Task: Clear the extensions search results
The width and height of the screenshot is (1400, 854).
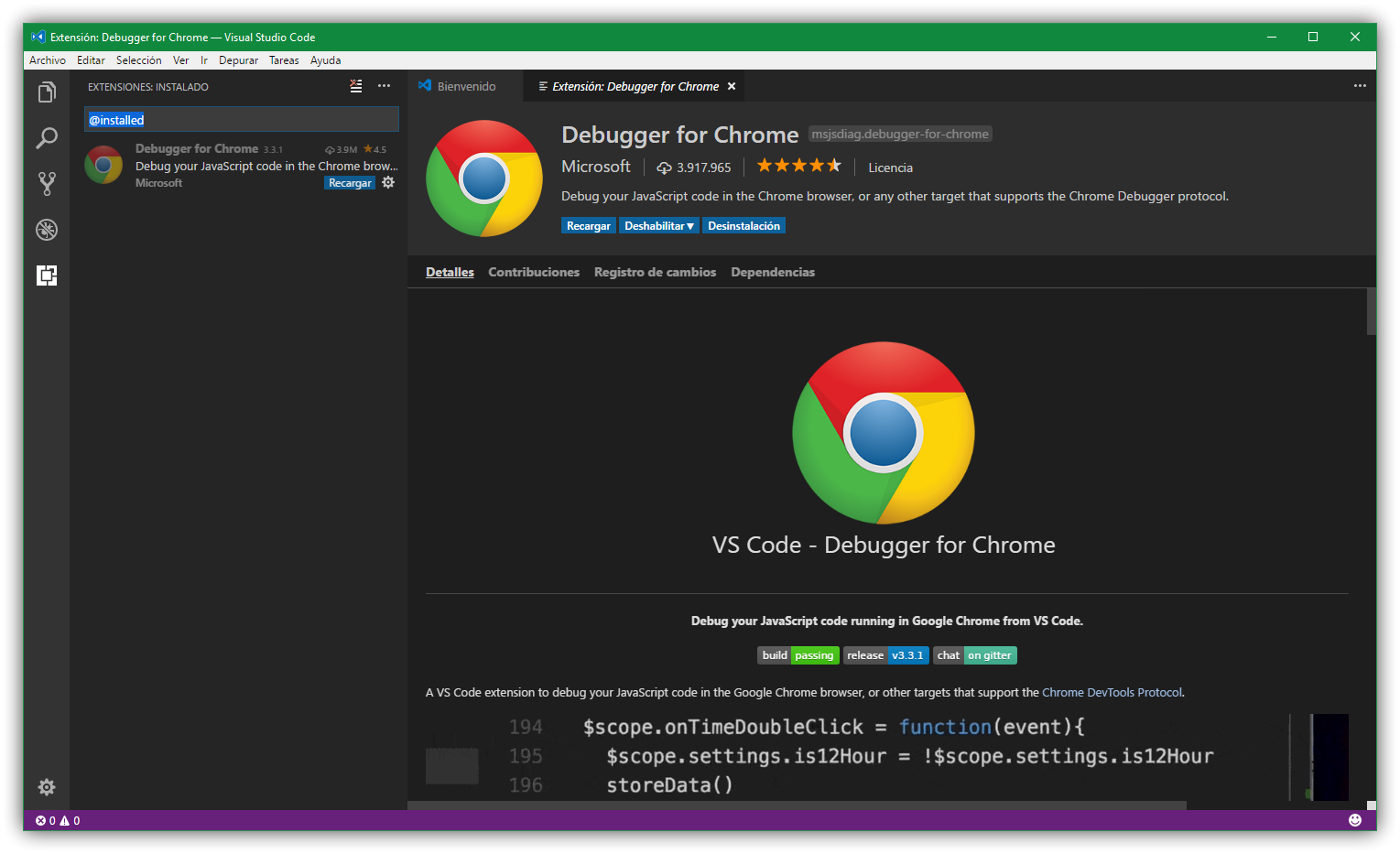Action: click(x=356, y=86)
